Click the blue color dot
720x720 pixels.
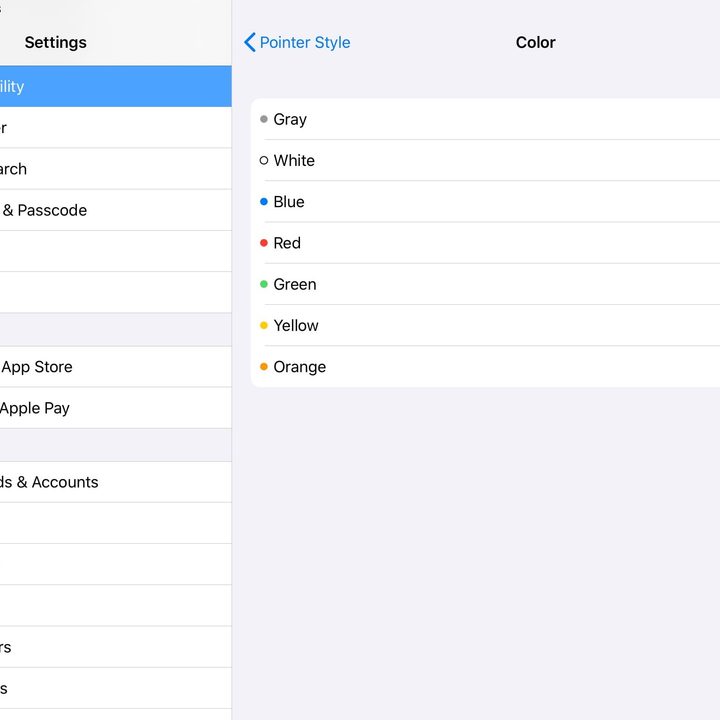click(264, 202)
